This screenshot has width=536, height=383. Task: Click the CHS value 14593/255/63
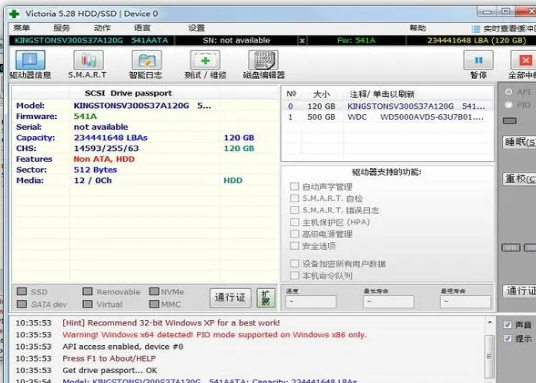point(106,148)
